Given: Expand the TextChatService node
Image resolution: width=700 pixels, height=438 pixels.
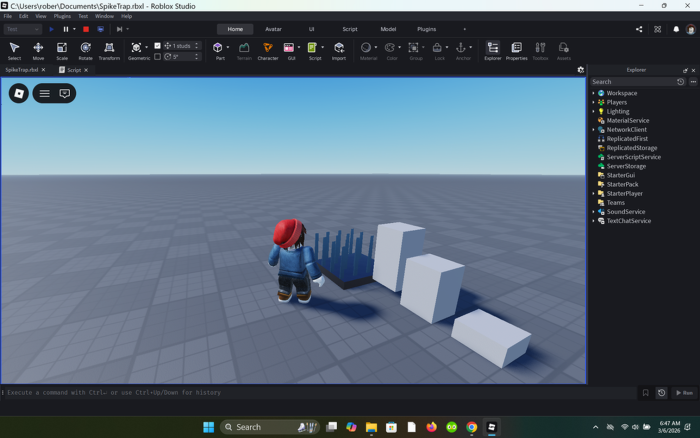Looking at the screenshot, I should tap(593, 221).
